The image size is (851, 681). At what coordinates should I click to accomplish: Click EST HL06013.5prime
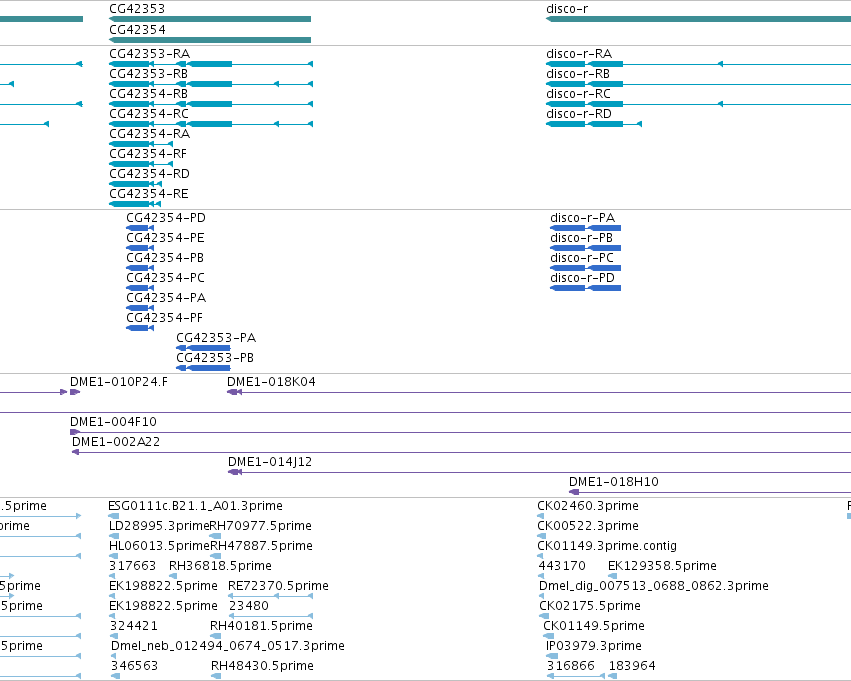(x=113, y=556)
